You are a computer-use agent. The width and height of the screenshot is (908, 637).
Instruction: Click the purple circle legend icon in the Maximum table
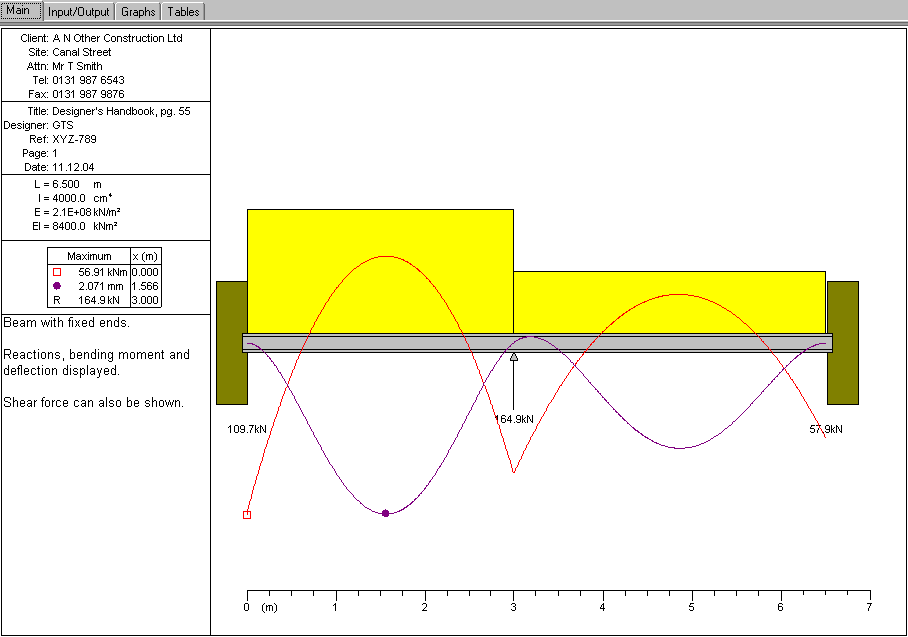tap(56, 286)
